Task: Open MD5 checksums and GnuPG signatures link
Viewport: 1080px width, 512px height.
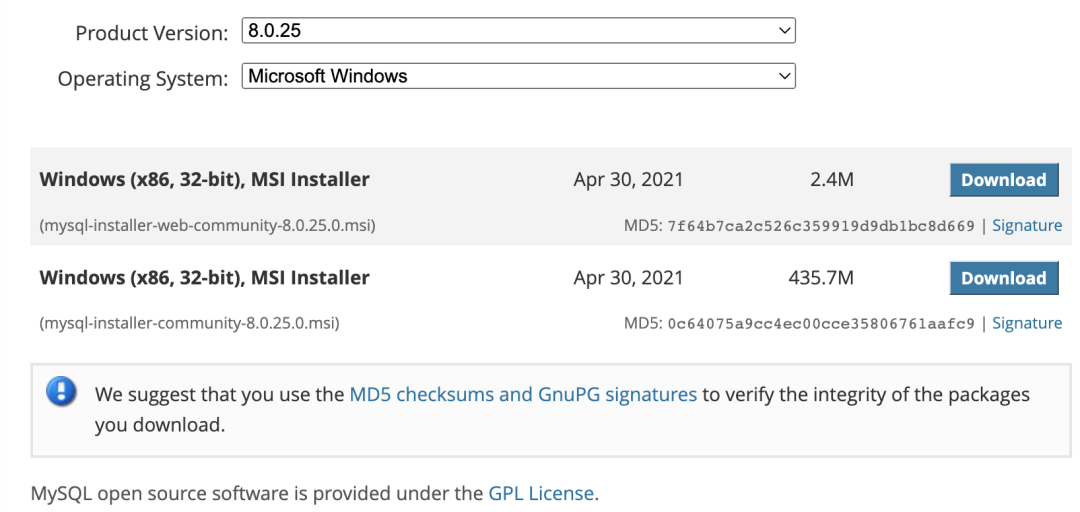Action: (x=523, y=394)
